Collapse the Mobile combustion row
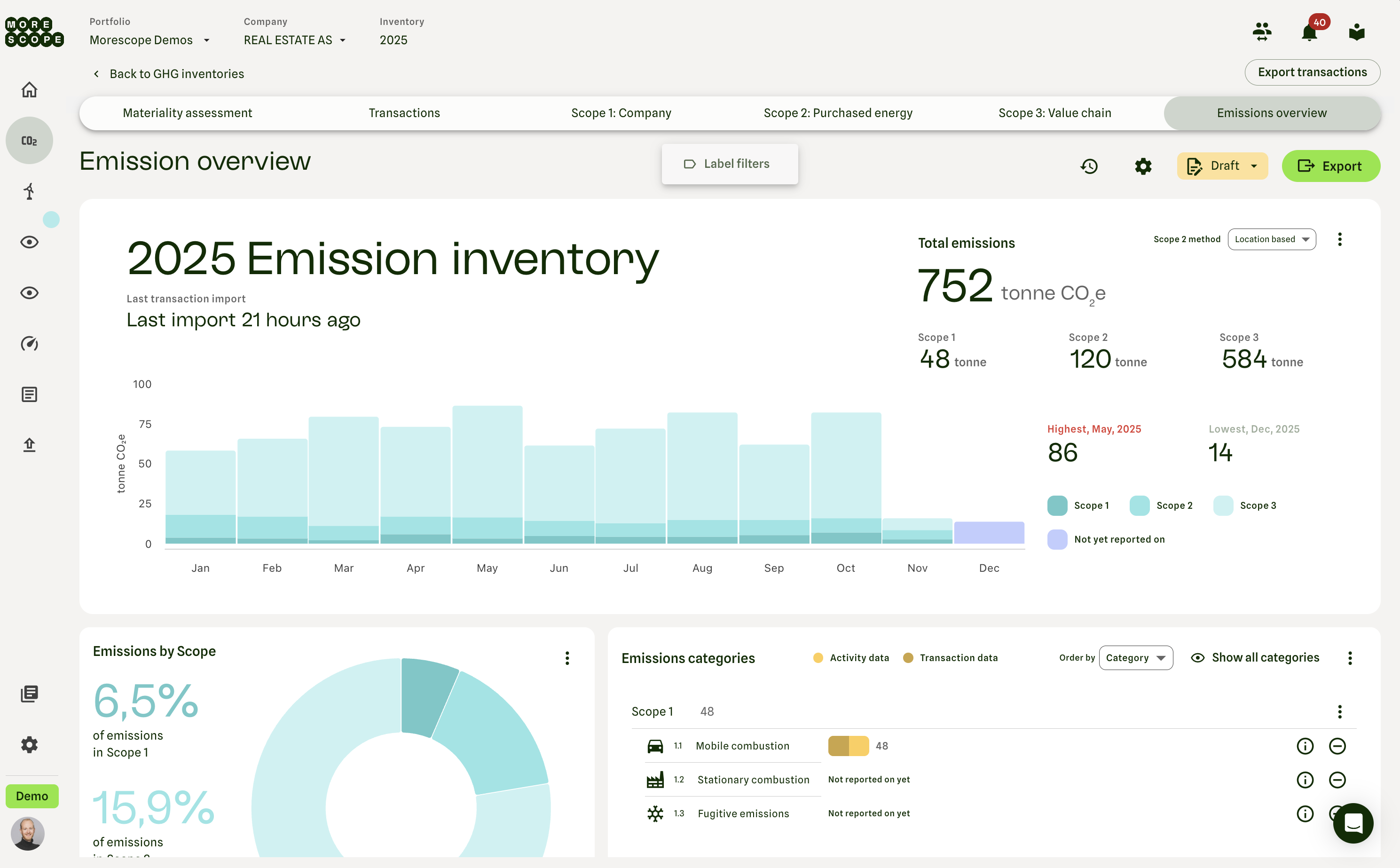The width and height of the screenshot is (1400, 868). coord(1337,746)
